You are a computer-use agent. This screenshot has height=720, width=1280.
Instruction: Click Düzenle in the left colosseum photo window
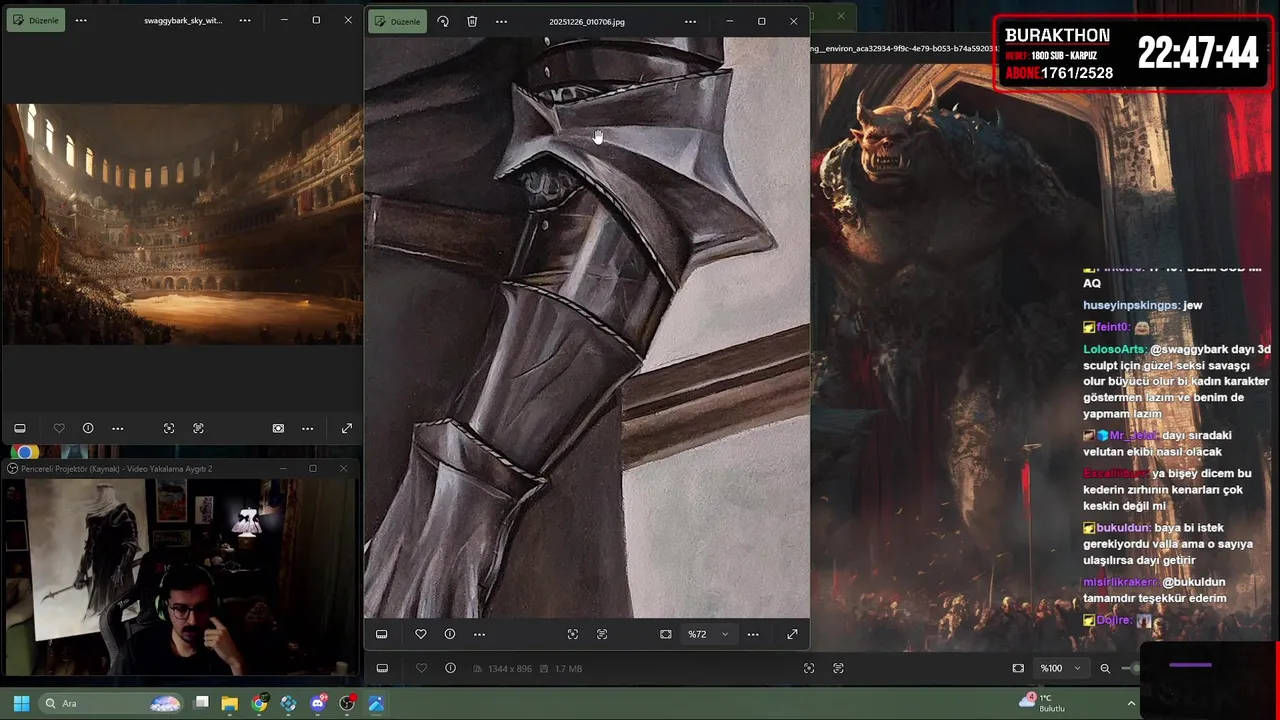pyautogui.click(x=36, y=20)
